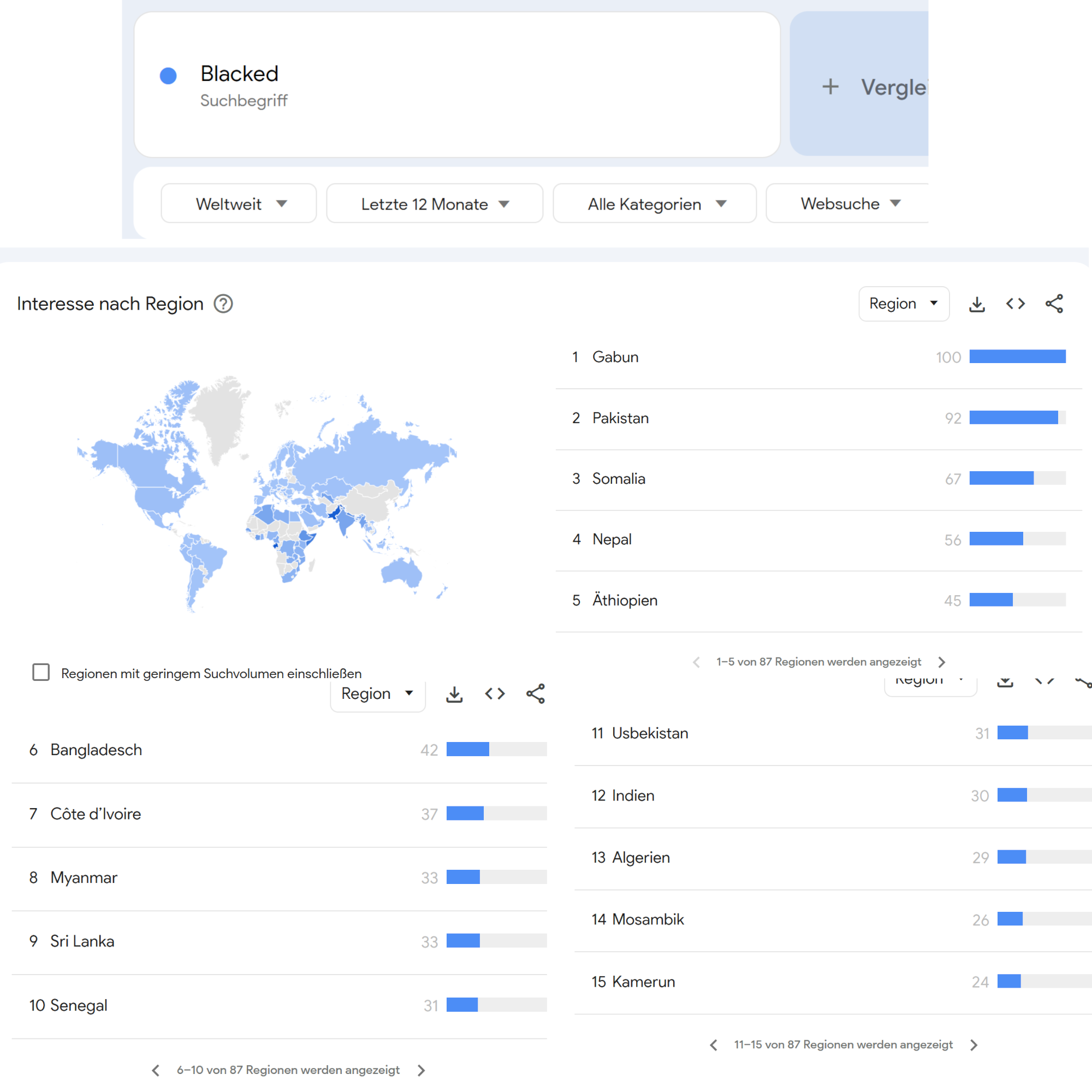
Task: Download data in the 6–10 list panel
Action: click(x=454, y=693)
